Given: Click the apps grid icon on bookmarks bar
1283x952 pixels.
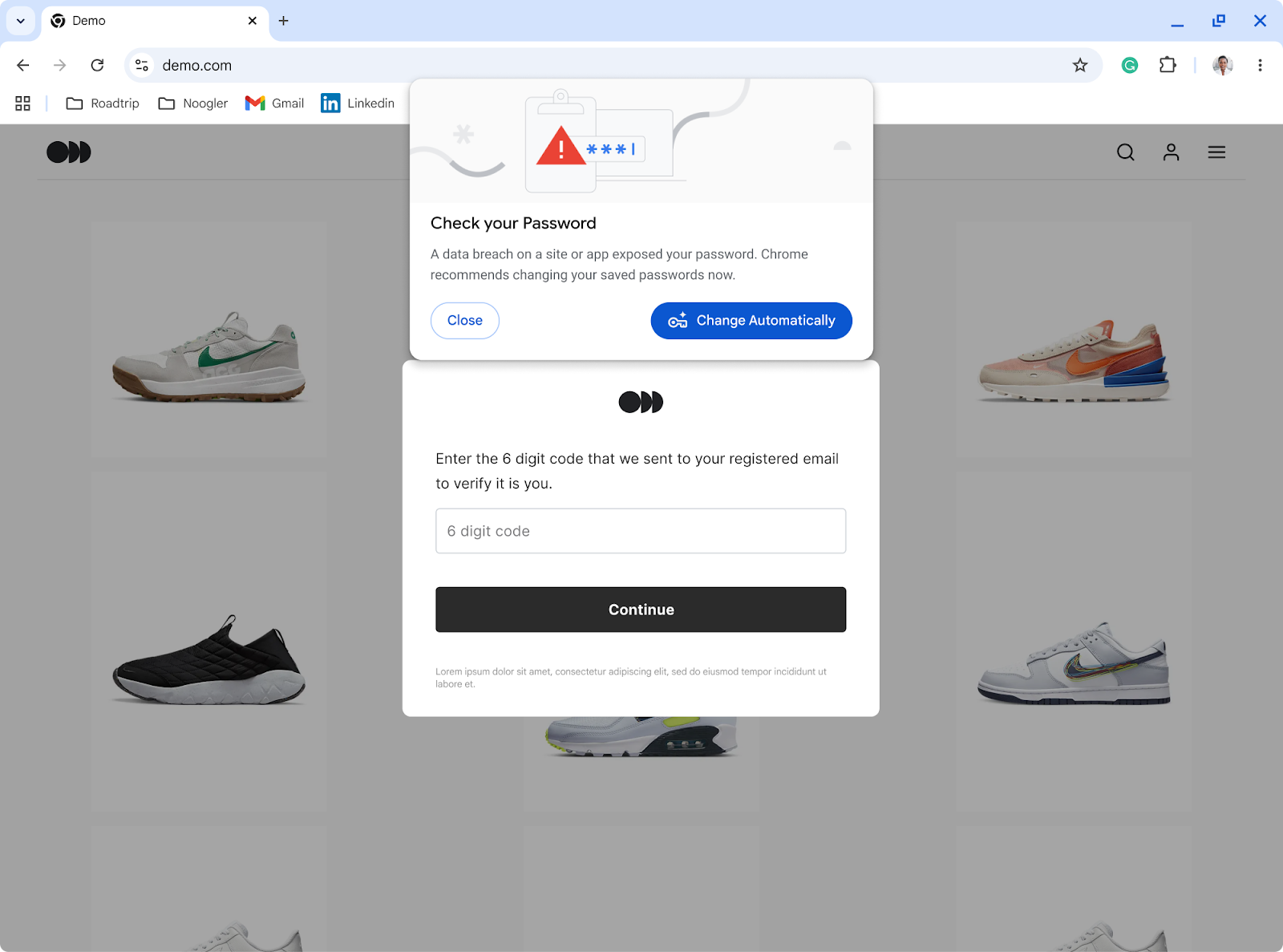Looking at the screenshot, I should coord(22,103).
